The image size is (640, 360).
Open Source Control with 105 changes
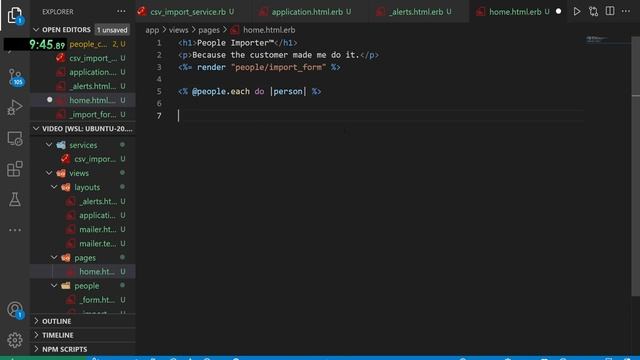point(15,77)
